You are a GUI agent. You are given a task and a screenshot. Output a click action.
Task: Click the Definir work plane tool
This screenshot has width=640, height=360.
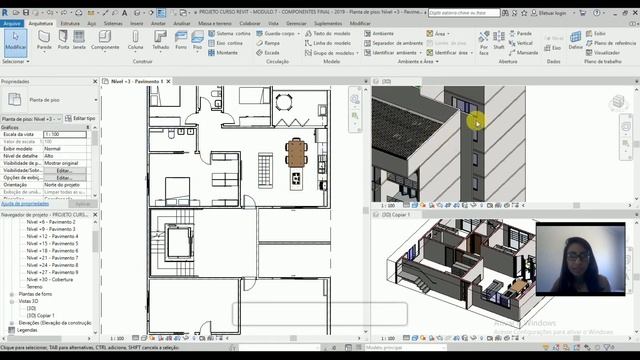(576, 40)
